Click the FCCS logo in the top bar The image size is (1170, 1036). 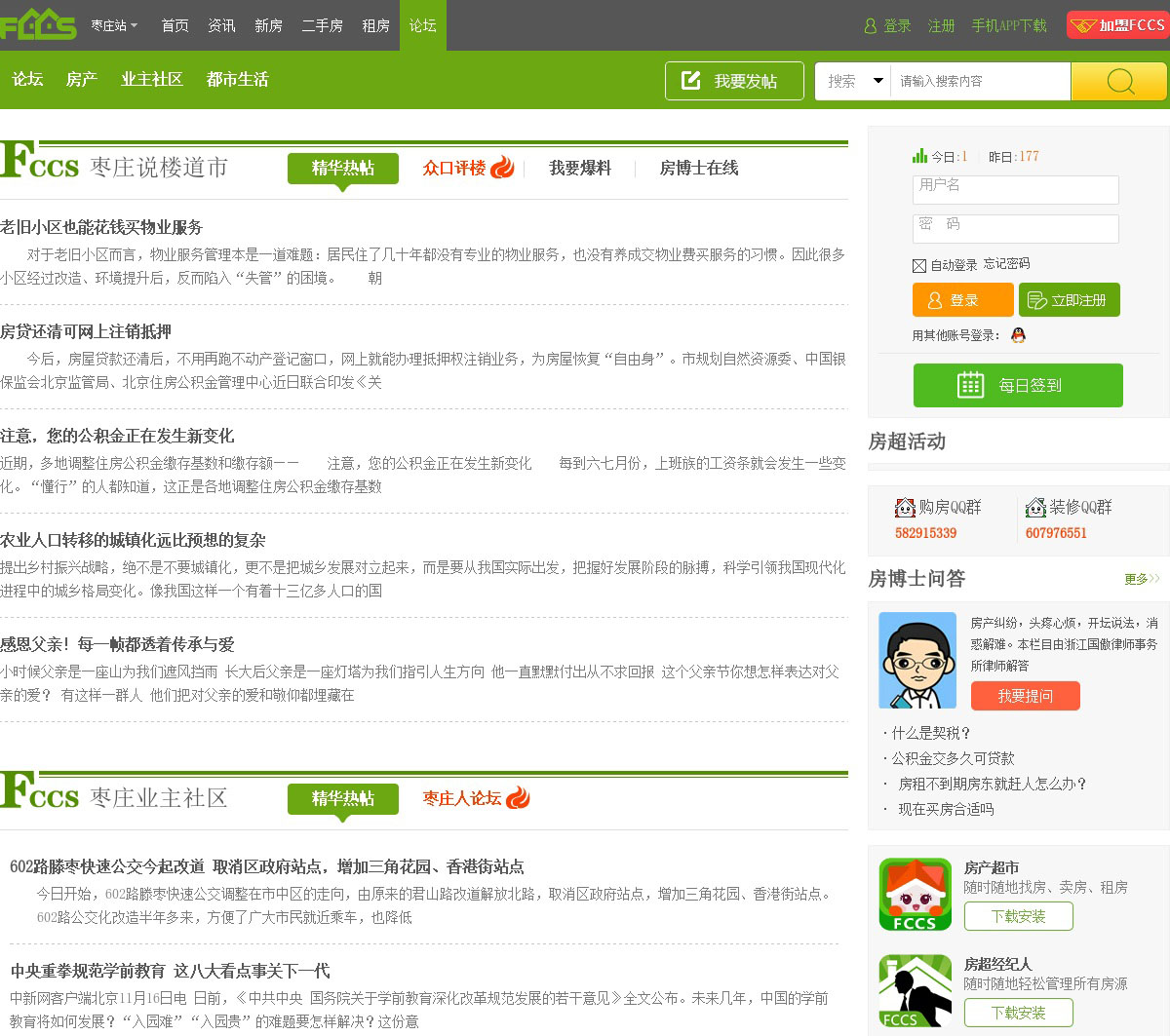(39, 24)
